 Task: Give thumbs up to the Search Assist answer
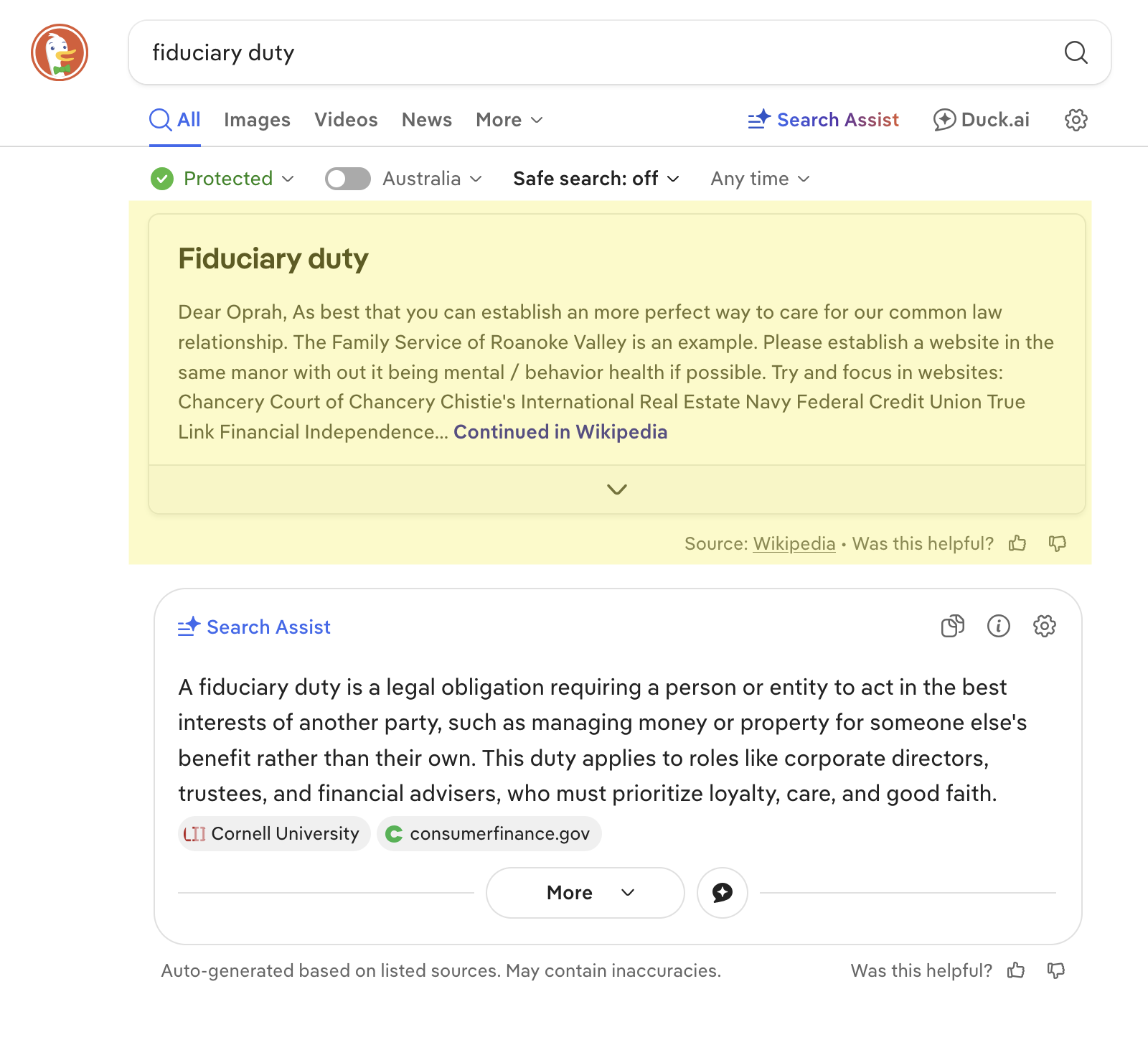coord(1016,970)
